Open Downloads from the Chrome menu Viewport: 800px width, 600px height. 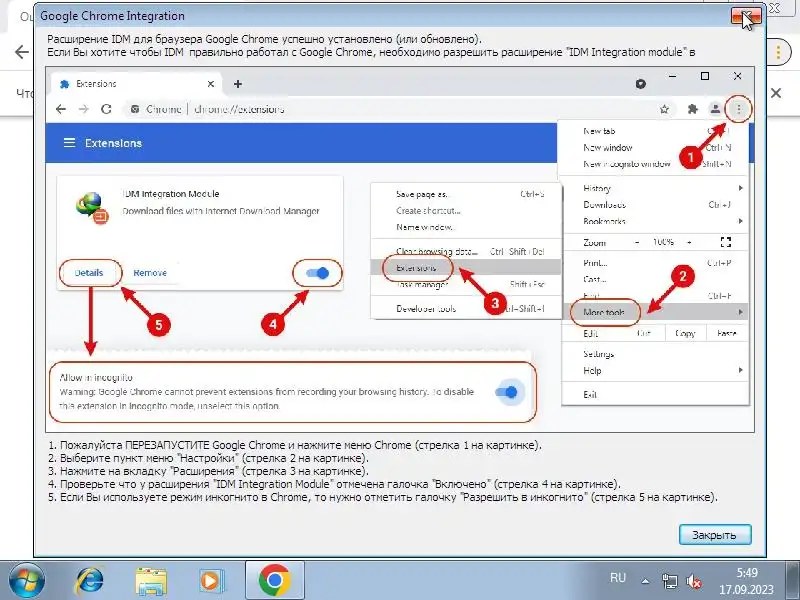pyautogui.click(x=655, y=205)
